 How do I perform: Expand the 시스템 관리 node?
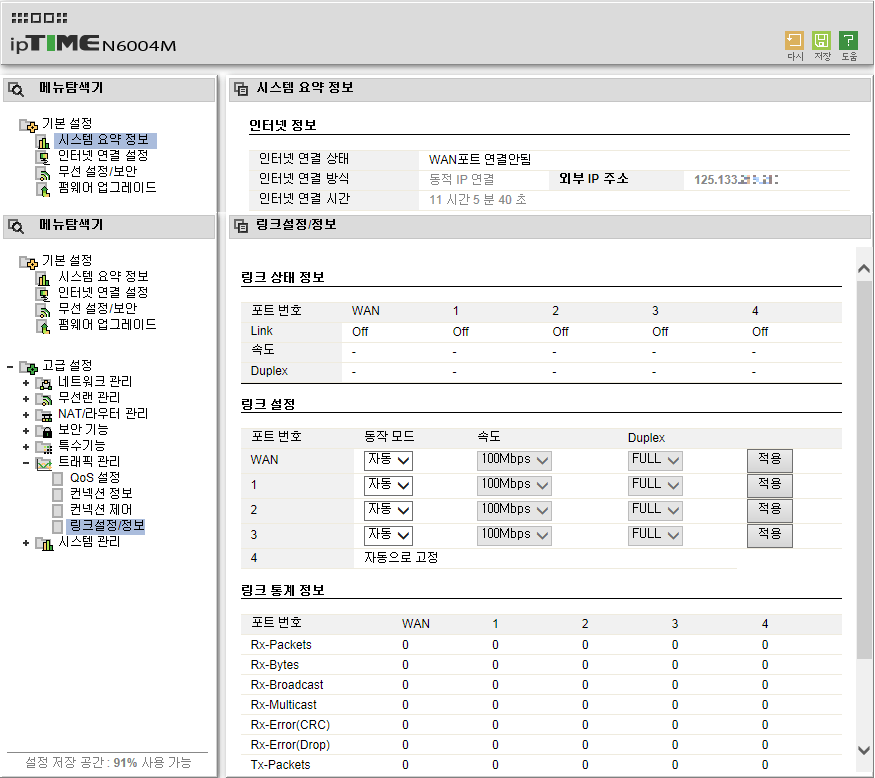tap(26, 542)
